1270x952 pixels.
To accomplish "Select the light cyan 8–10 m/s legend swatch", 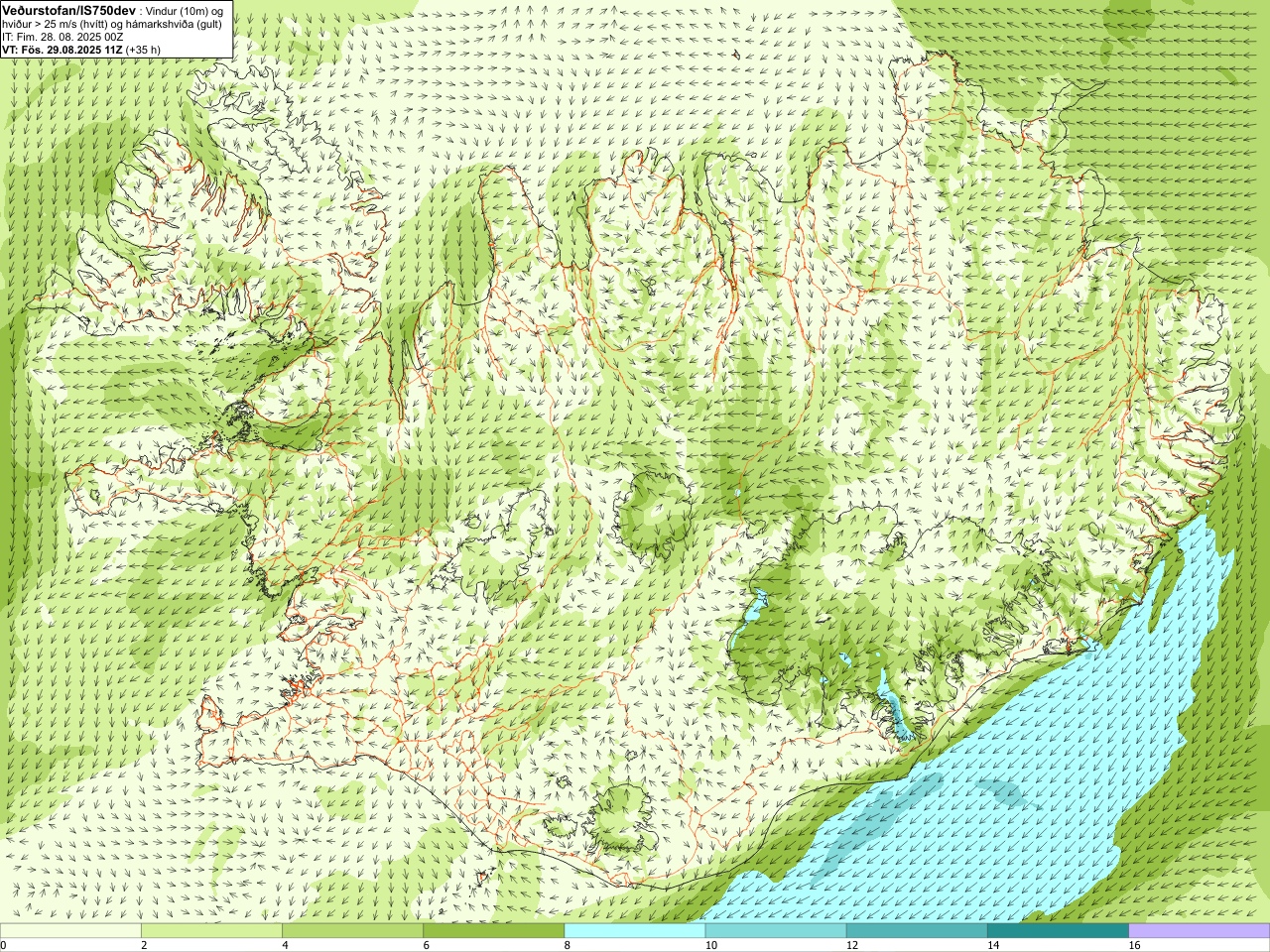I will pos(635,931).
